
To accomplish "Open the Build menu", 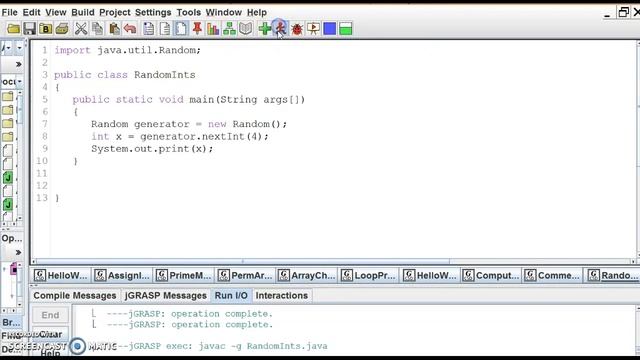I will coord(83,12).
